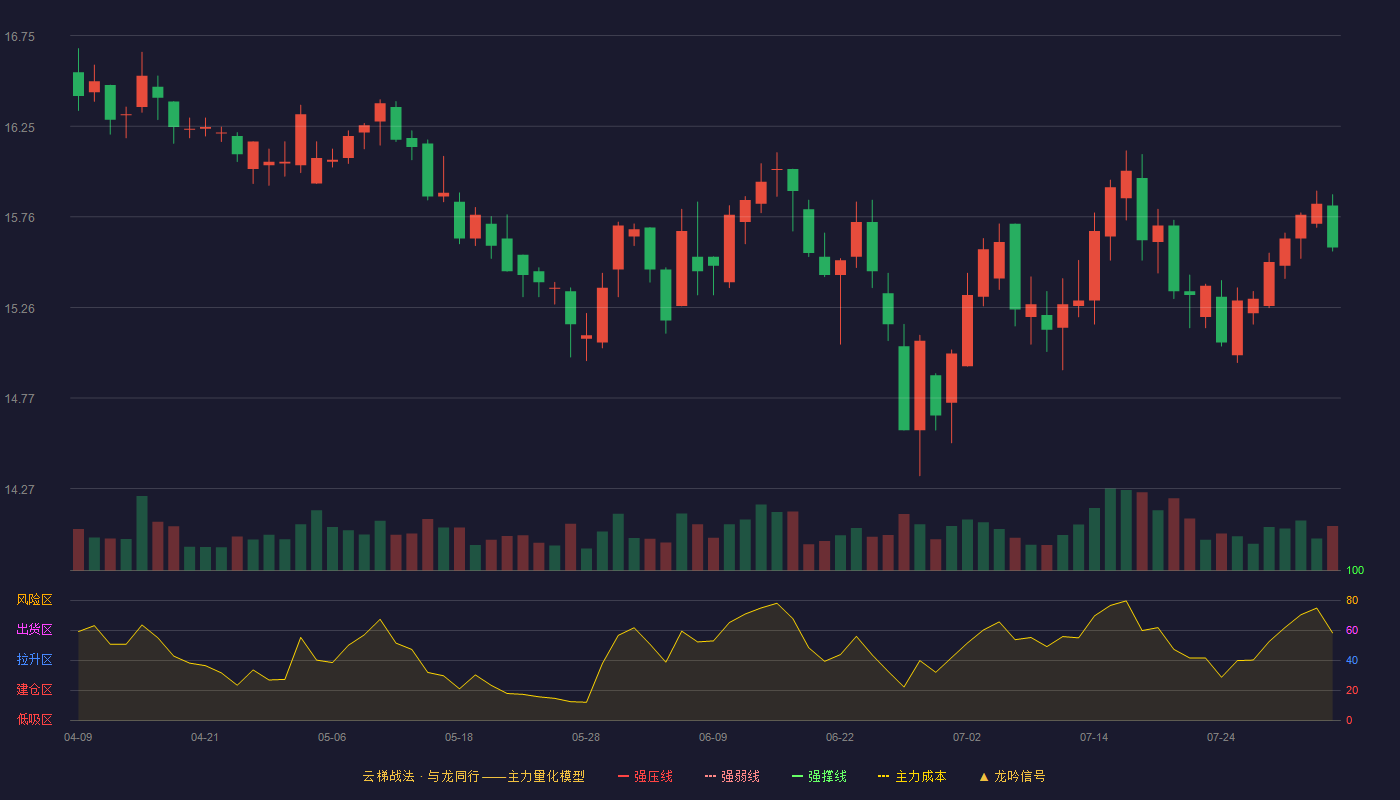The image size is (1400, 800).
Task: Select the 出货区 zone label
Action: (34, 630)
